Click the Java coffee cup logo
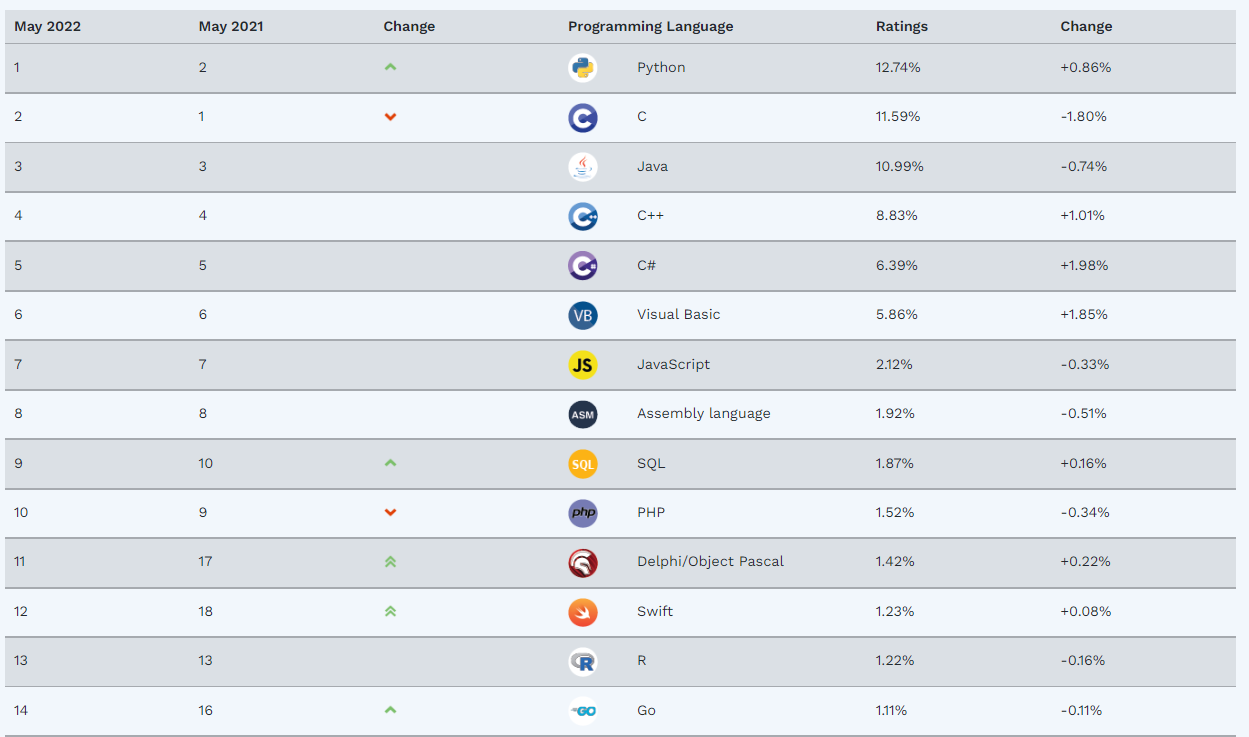The image size is (1249, 737). pyautogui.click(x=582, y=167)
